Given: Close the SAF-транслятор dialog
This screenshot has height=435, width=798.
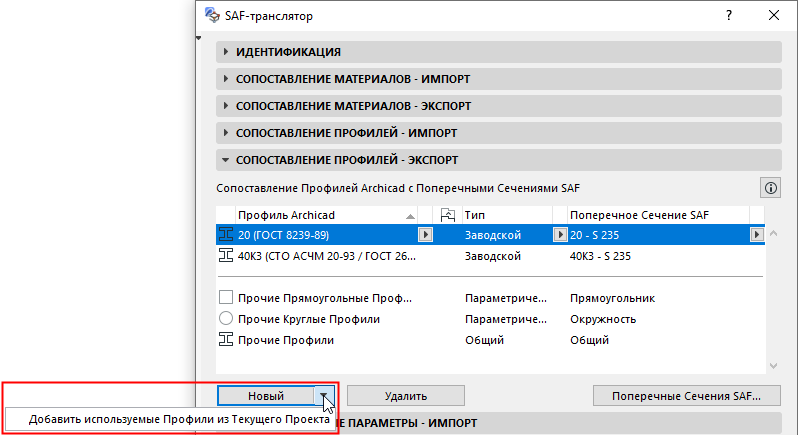Looking at the screenshot, I should [x=774, y=15].
